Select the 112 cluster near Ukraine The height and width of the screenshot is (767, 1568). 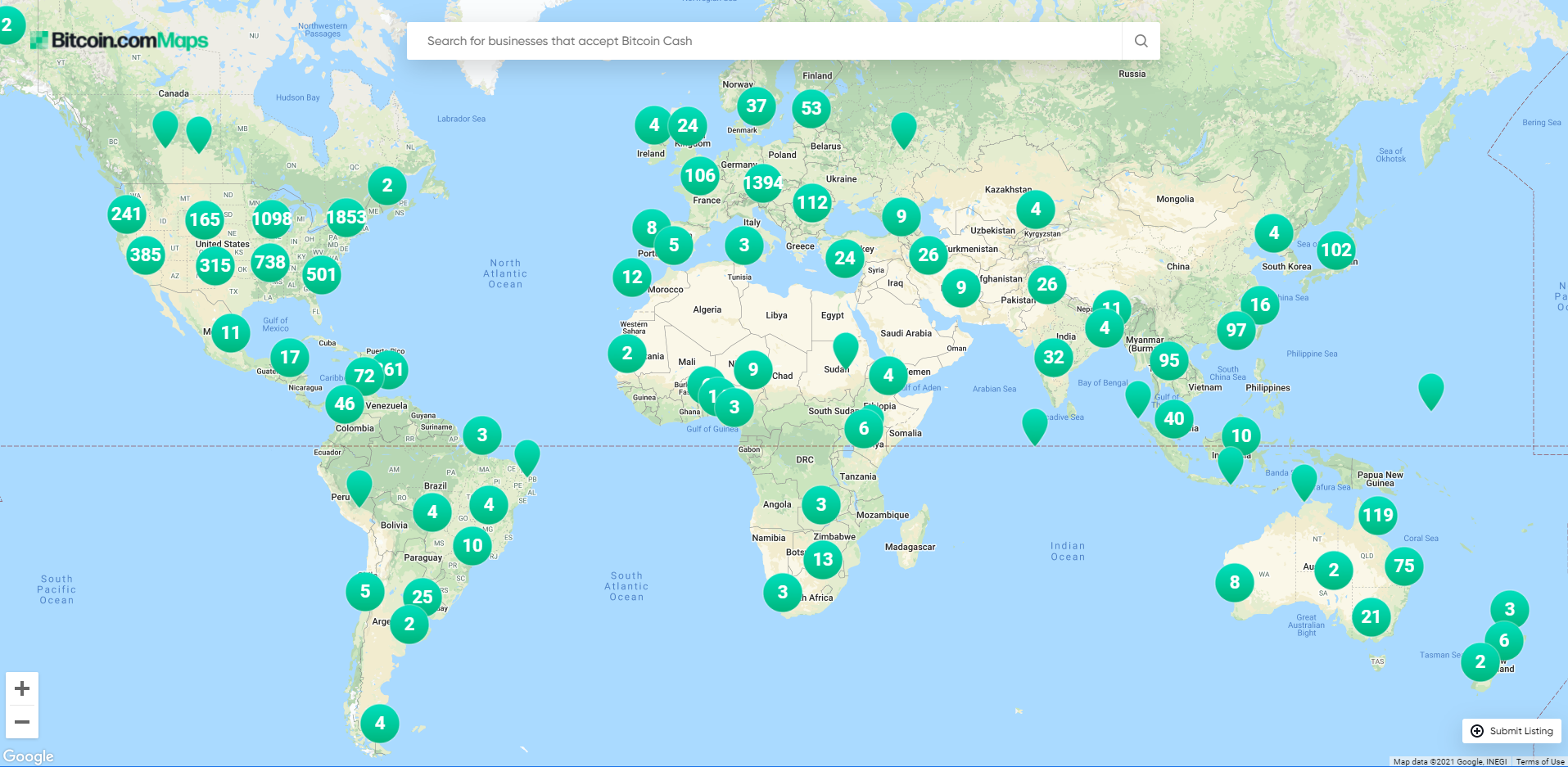click(x=812, y=203)
